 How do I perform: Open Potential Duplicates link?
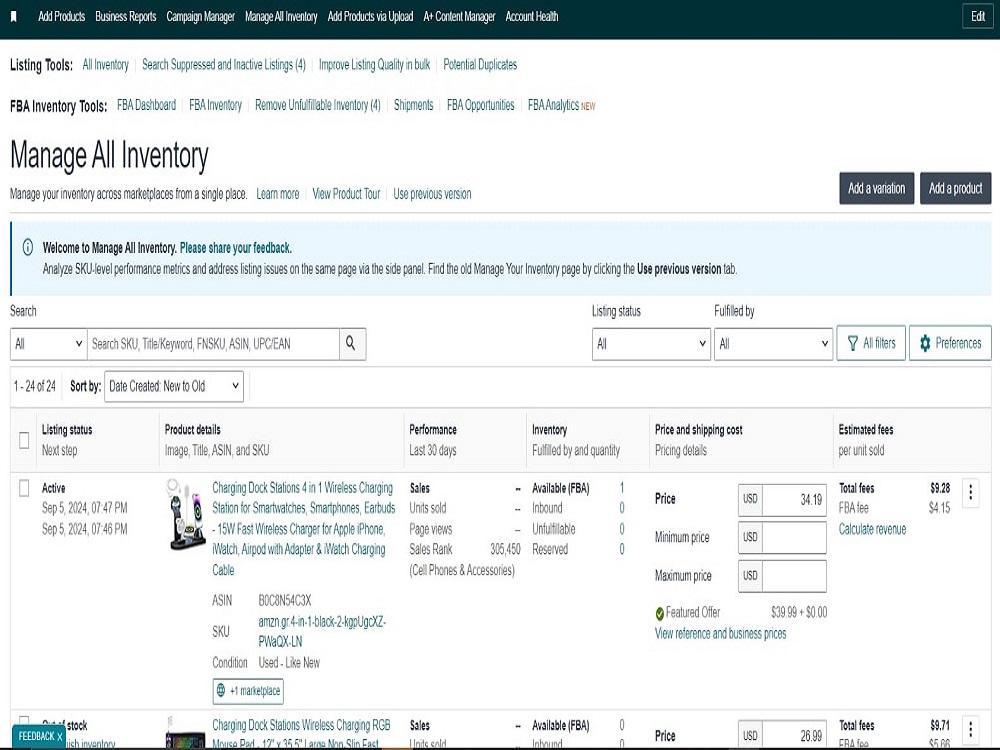[x=480, y=64]
